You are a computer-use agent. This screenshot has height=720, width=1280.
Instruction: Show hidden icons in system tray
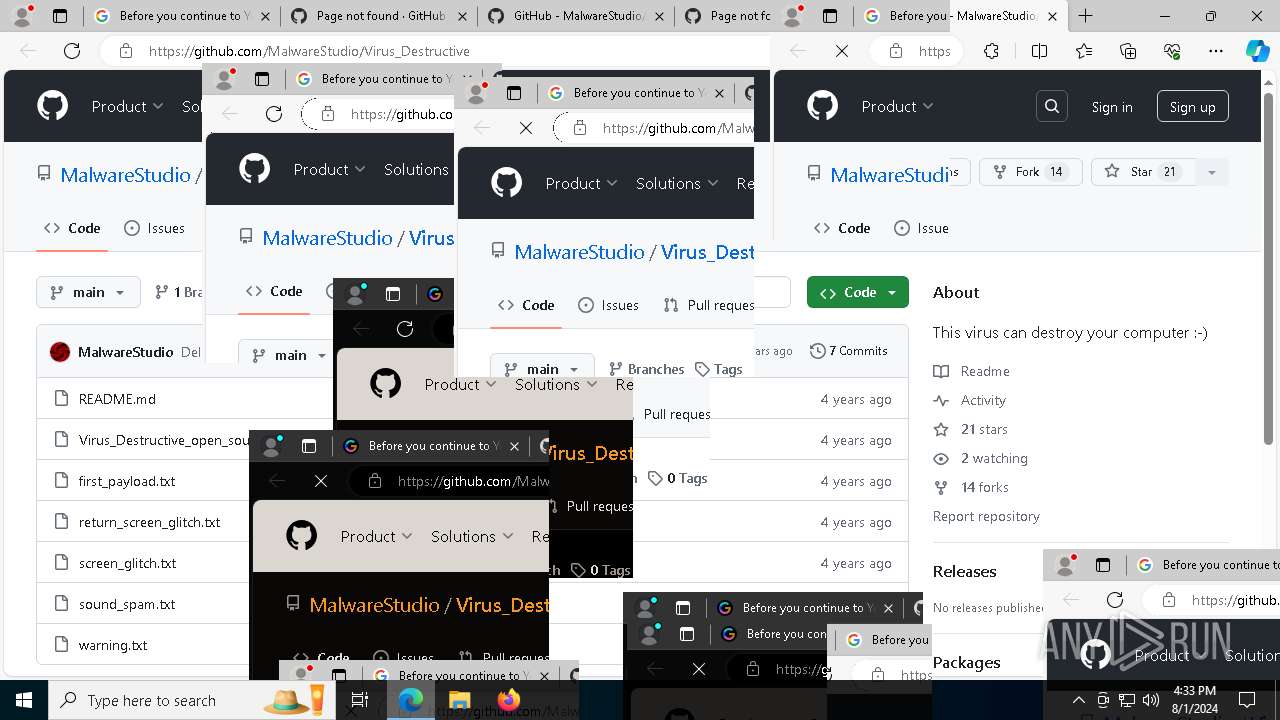pyautogui.click(x=1079, y=700)
